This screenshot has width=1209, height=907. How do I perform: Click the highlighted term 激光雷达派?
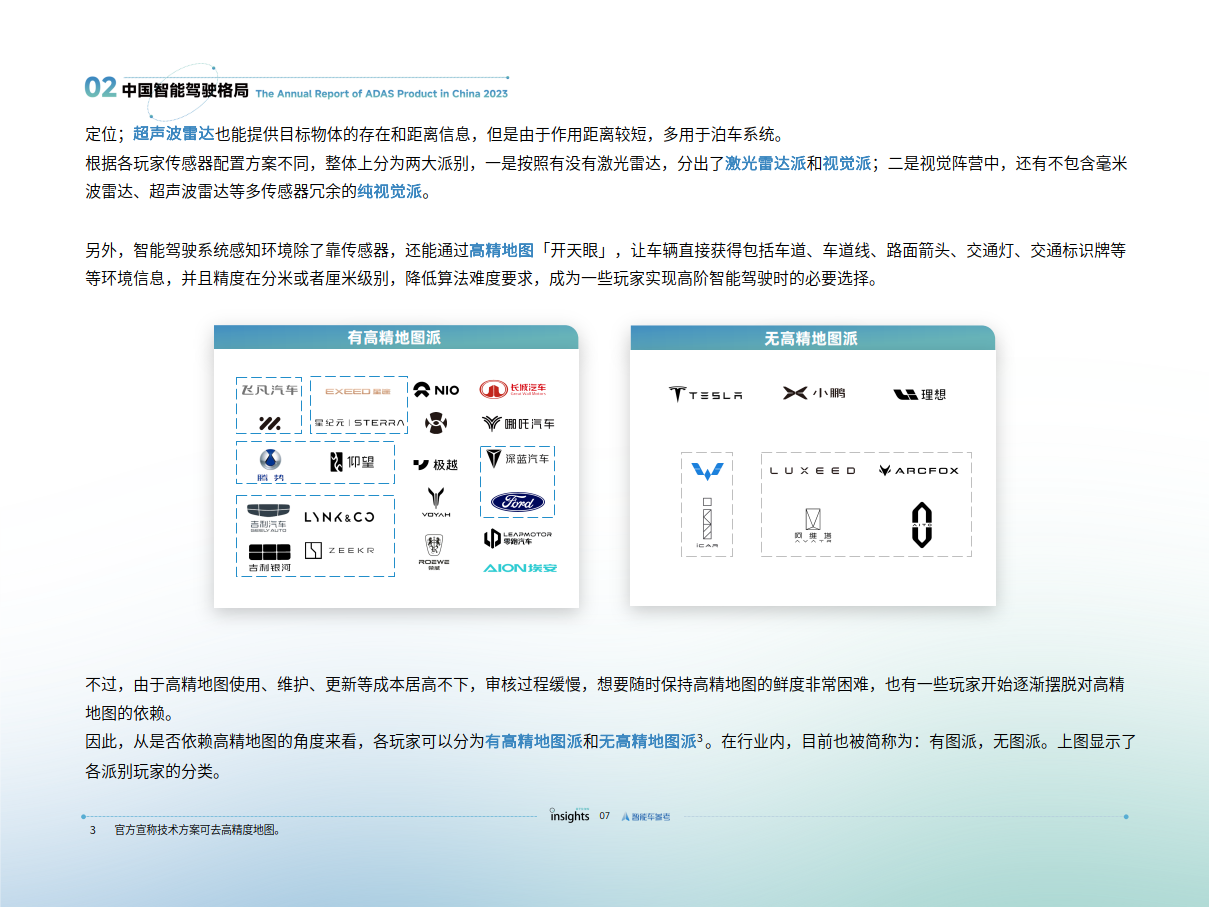766,162
